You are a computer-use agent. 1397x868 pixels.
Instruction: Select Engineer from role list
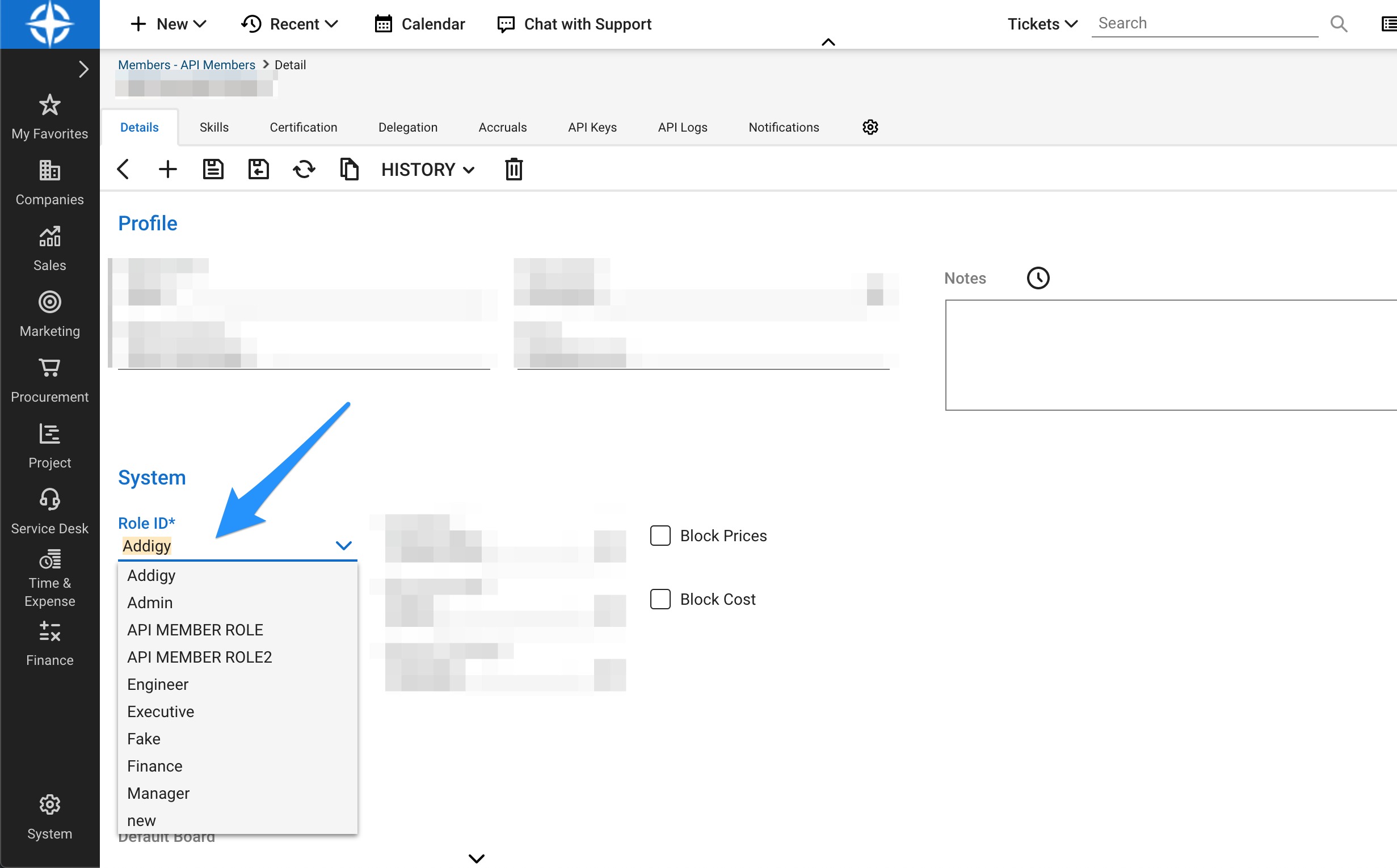point(158,684)
